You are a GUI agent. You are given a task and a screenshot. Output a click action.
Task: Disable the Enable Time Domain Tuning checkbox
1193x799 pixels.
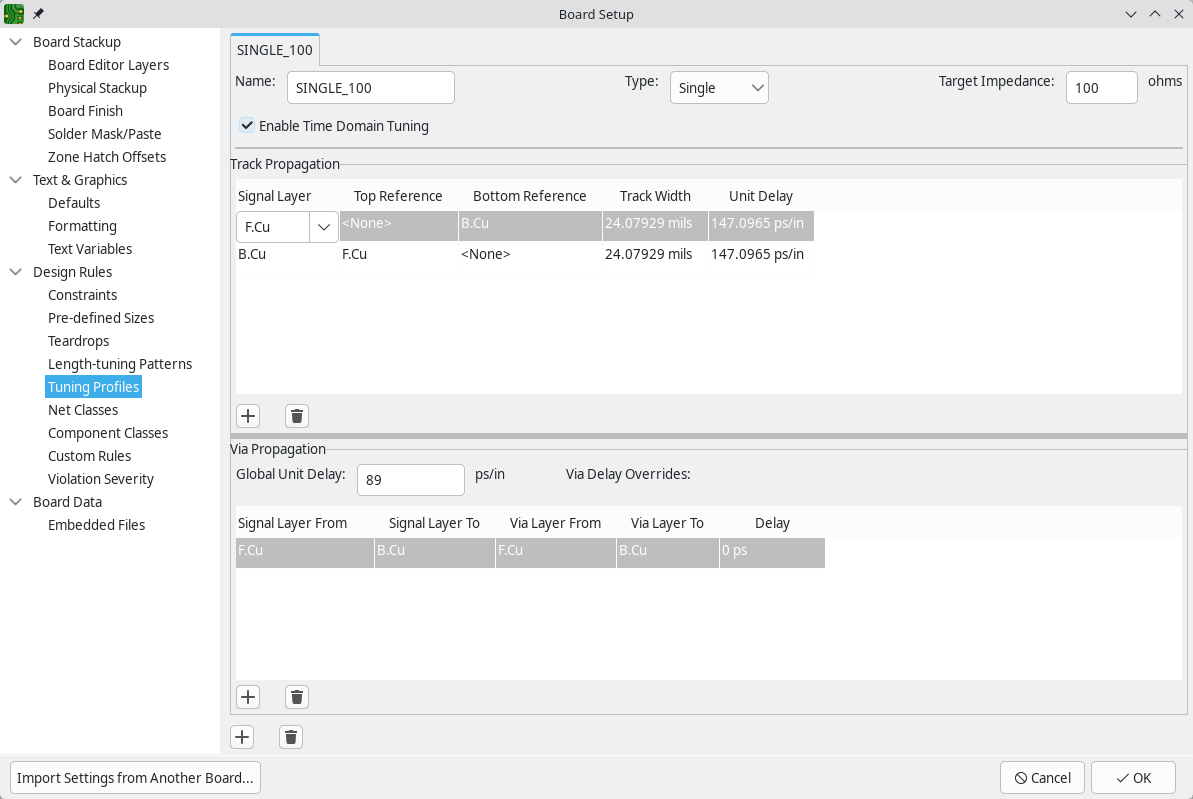tap(247, 126)
